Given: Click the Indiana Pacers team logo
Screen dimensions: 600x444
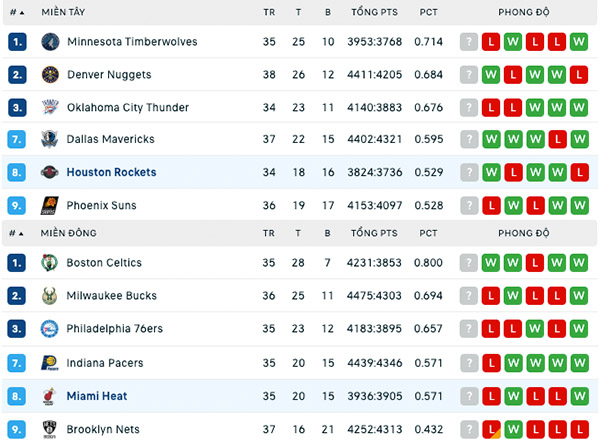Looking at the screenshot, I should coord(50,363).
